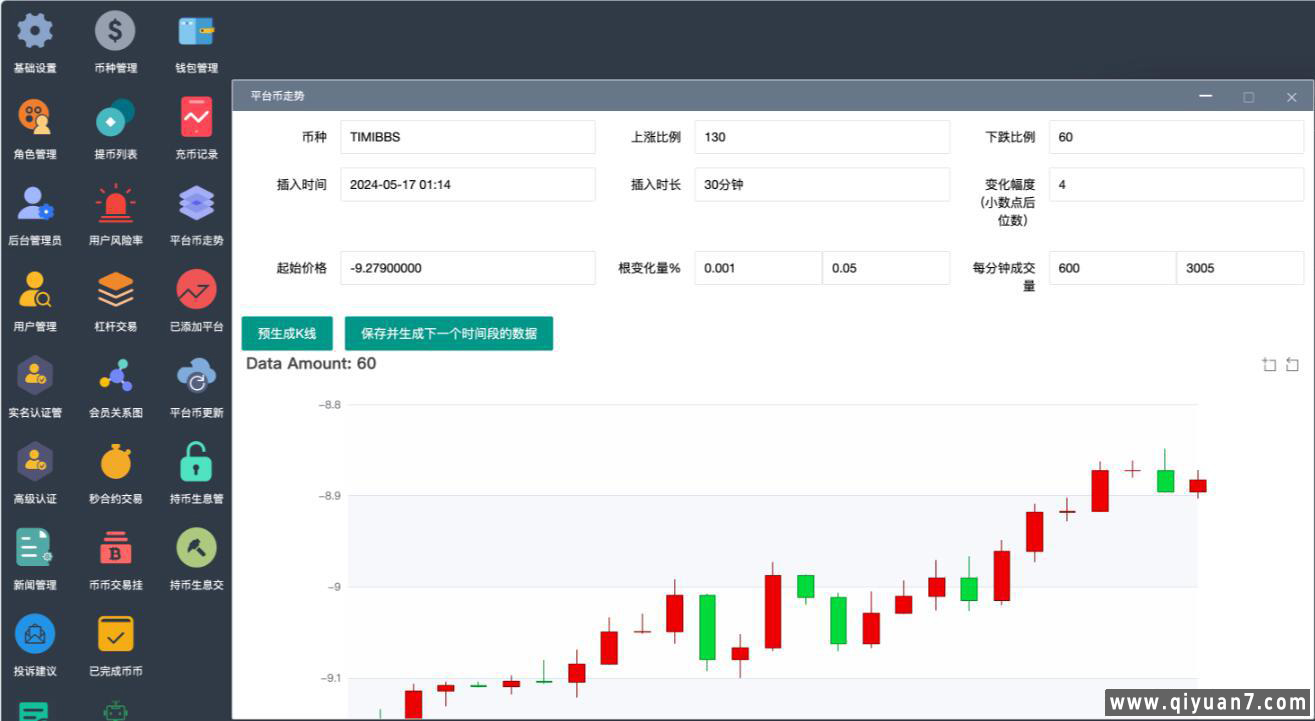This screenshot has height=721, width=1315.
Task: Open the 插入时长 30分钟 dropdown
Action: (x=821, y=184)
